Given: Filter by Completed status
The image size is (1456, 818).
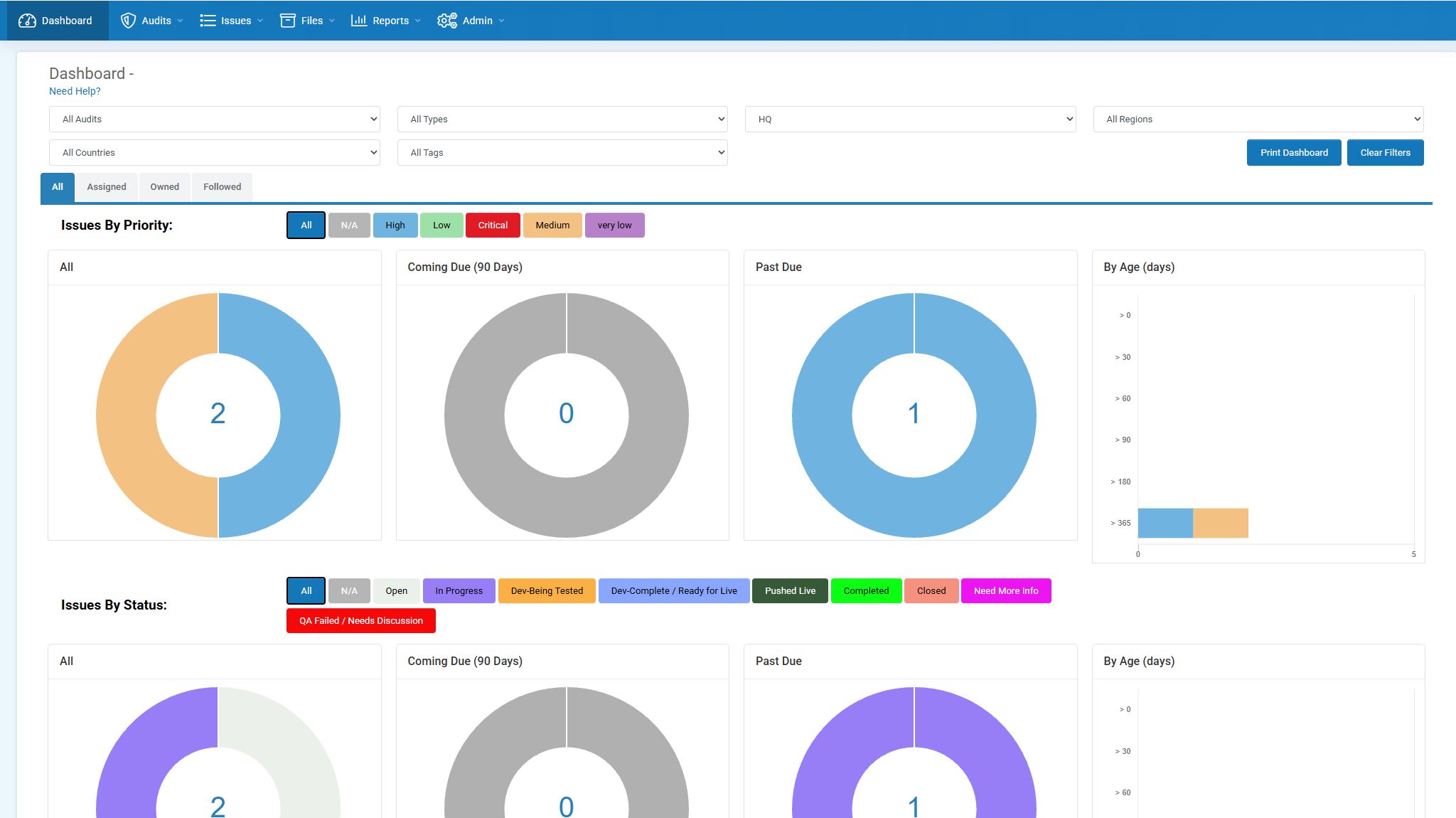Looking at the screenshot, I should click(x=866, y=591).
